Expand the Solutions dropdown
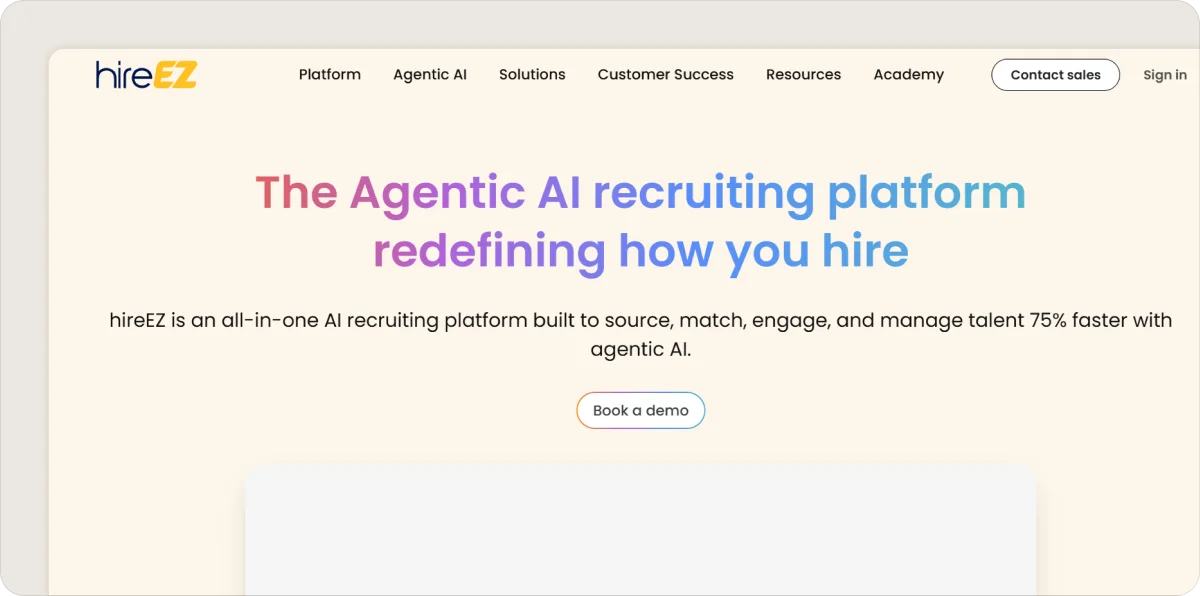Image resolution: width=1200 pixels, height=596 pixels. [x=531, y=74]
